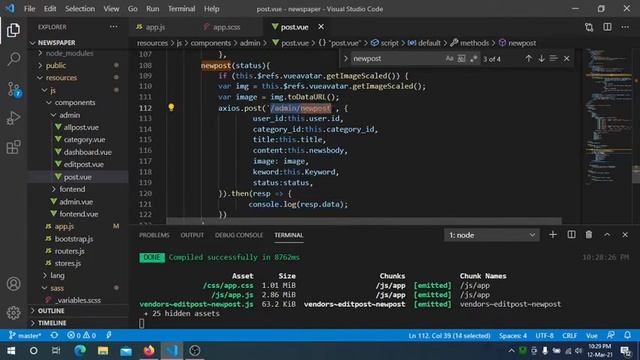Synchronize changes in status bar
Viewport: 640px width, 360px height.
(54, 336)
